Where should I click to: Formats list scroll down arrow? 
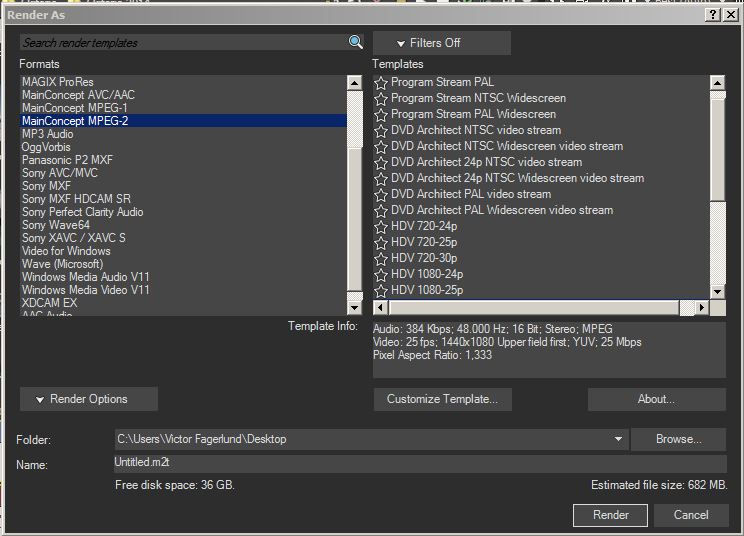click(x=354, y=307)
